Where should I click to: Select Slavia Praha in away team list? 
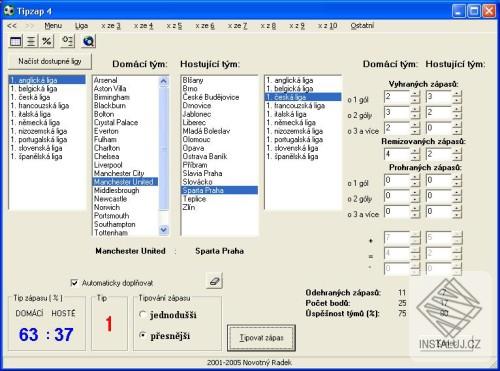[x=219, y=173]
